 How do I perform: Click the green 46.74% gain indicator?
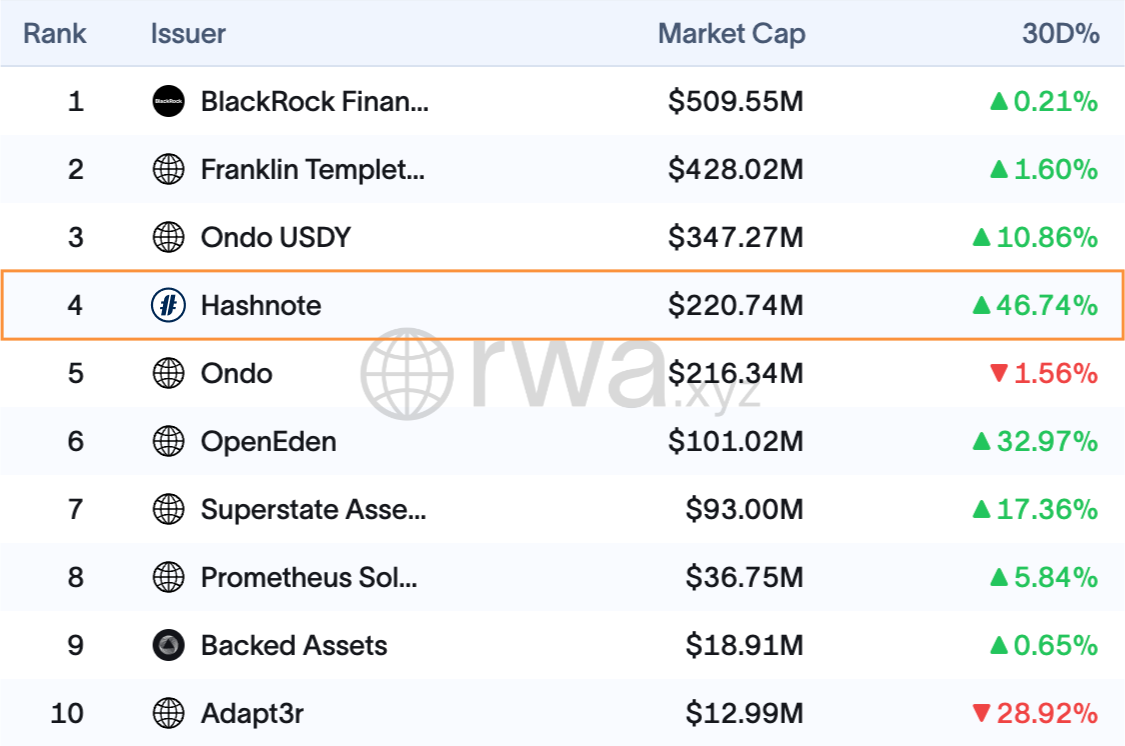click(x=1033, y=305)
